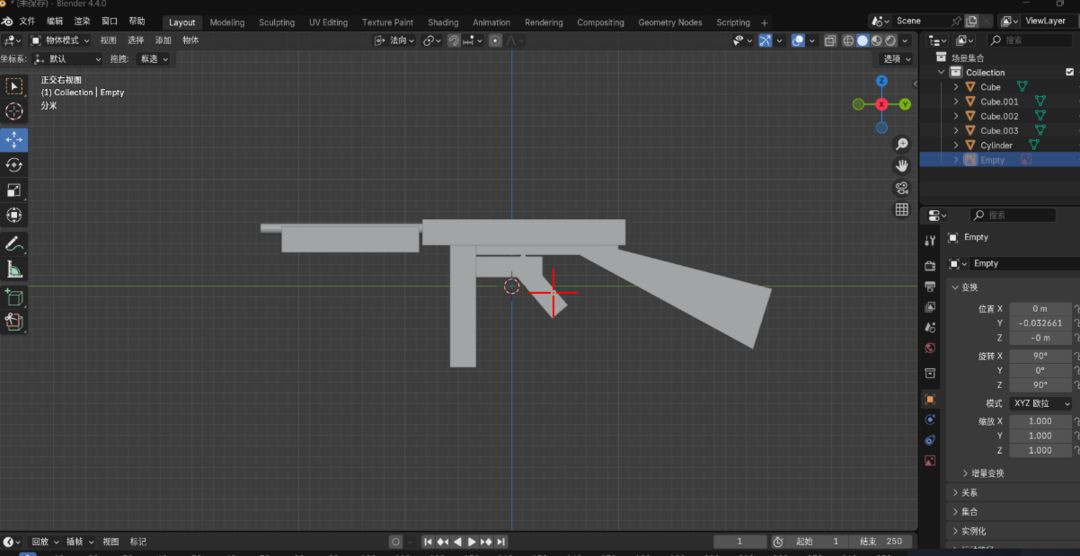Image resolution: width=1080 pixels, height=556 pixels.
Task: Click the location Y value field
Action: click(1041, 323)
